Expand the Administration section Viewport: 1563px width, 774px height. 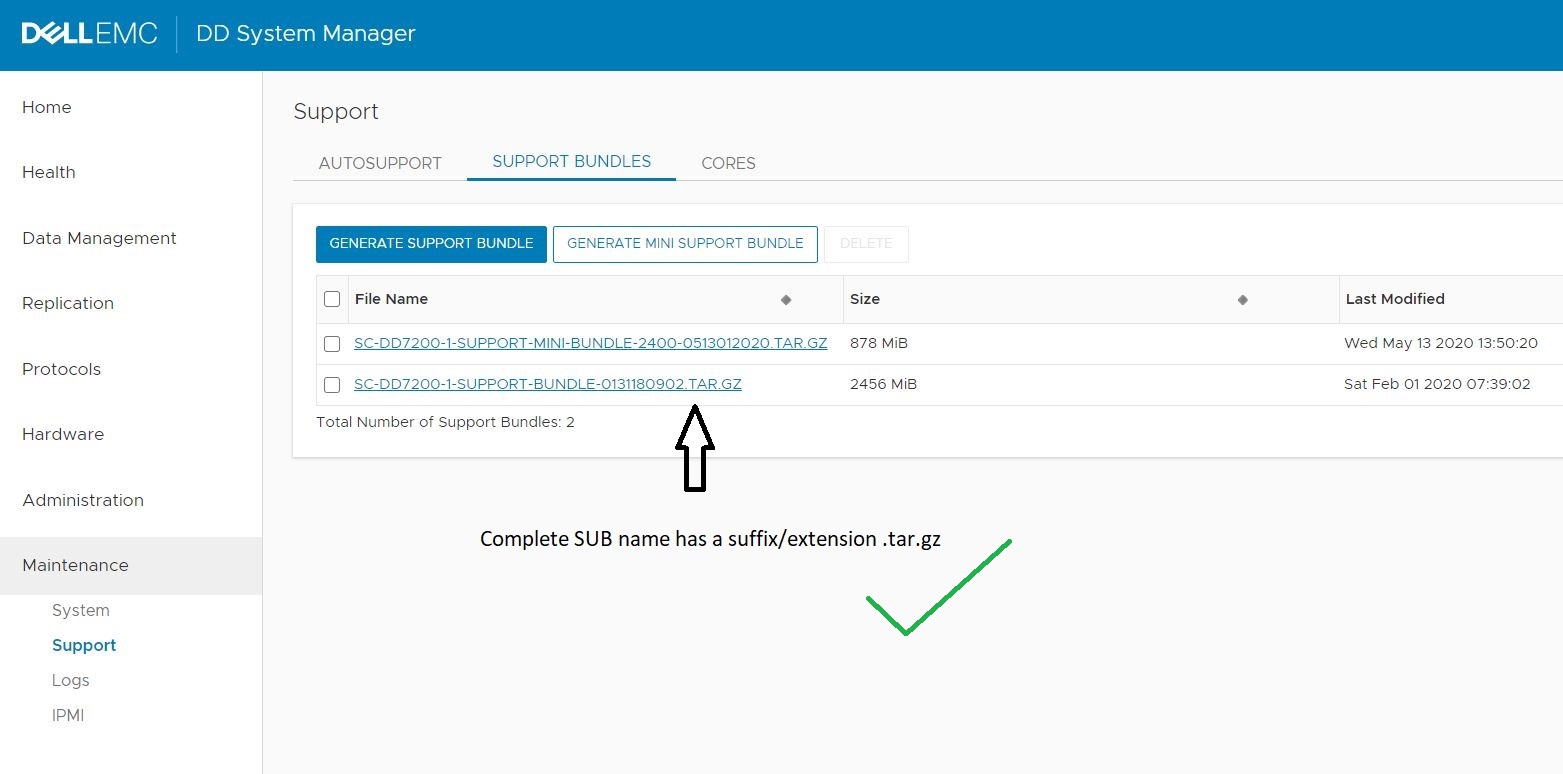pyautogui.click(x=82, y=500)
